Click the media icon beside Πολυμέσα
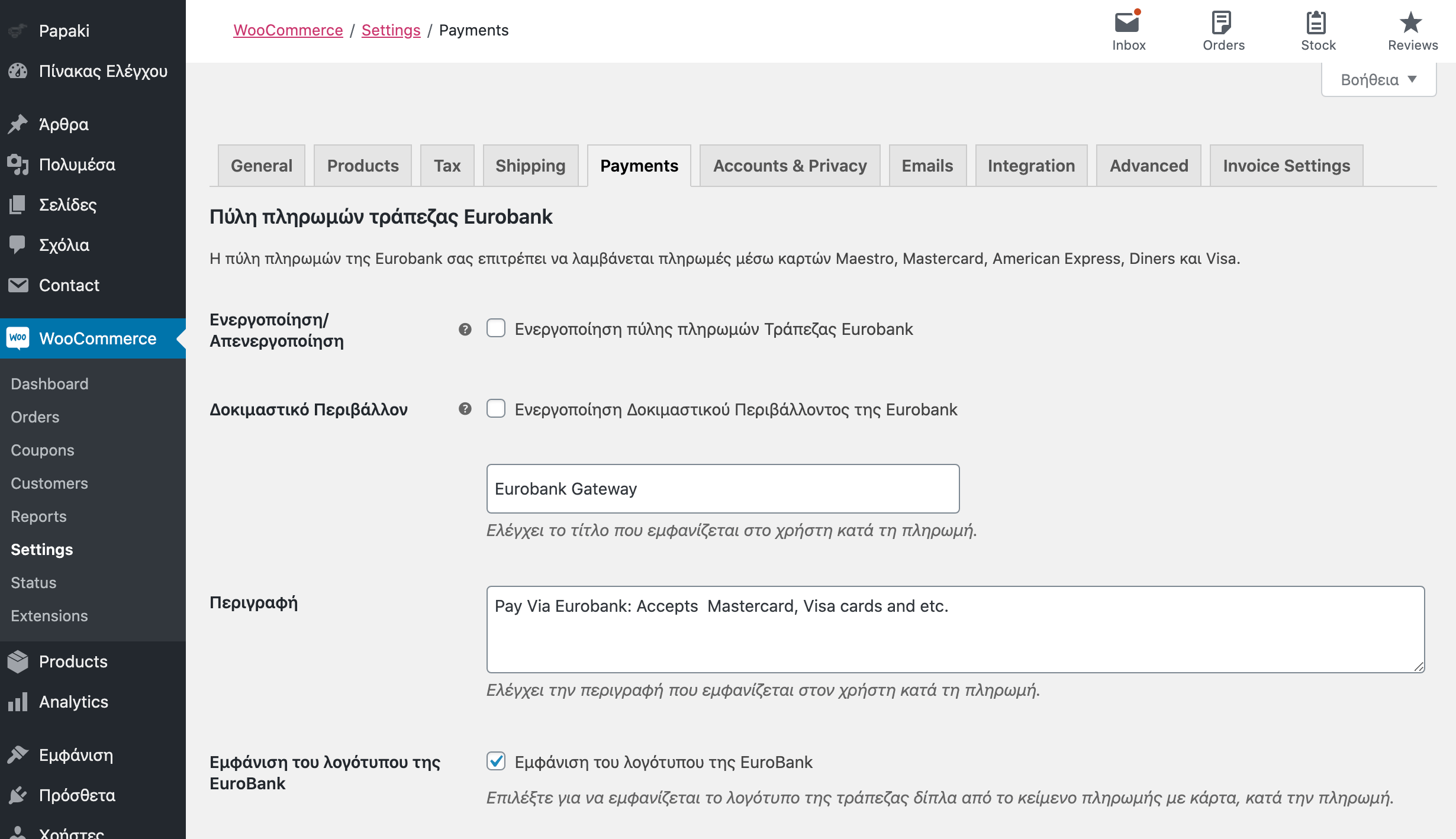Viewport: 1456px width, 839px height. [18, 164]
